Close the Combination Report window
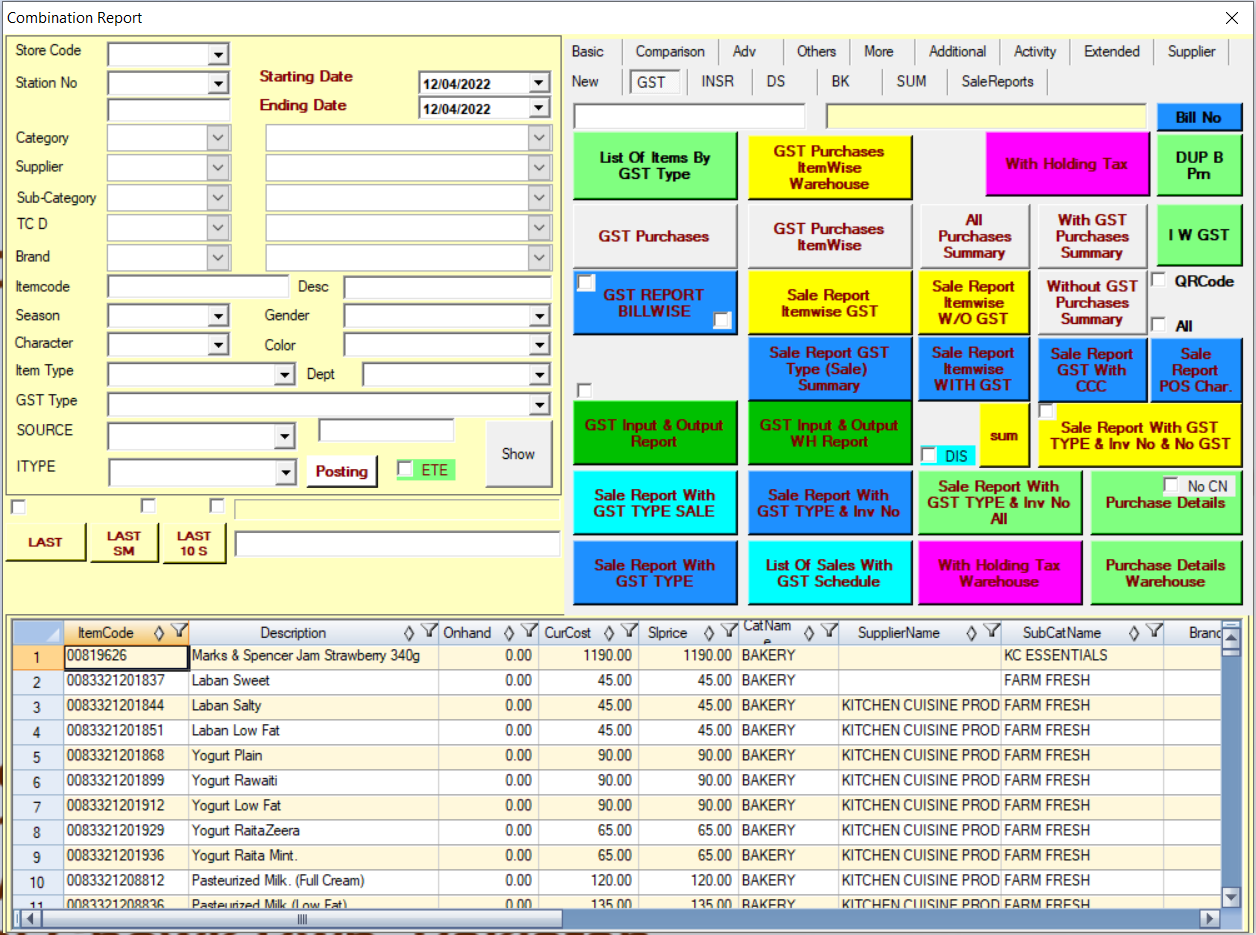This screenshot has width=1256, height=935. click(1232, 18)
